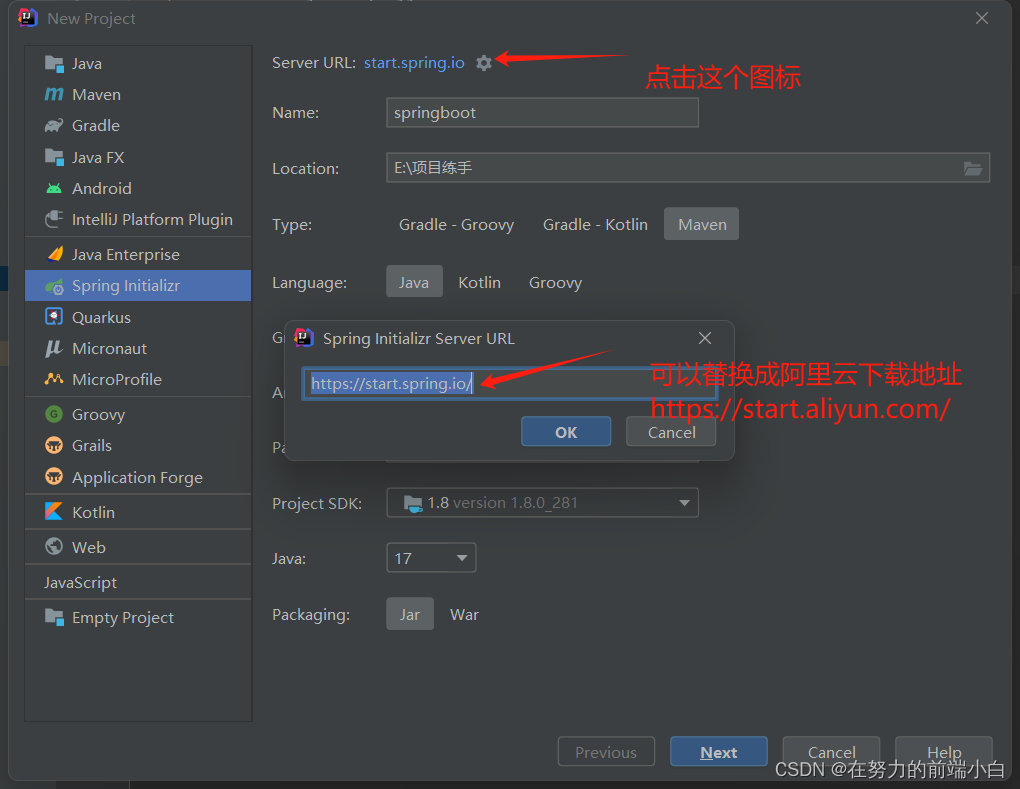
Task: Choose Java as the language
Action: pyautogui.click(x=414, y=282)
